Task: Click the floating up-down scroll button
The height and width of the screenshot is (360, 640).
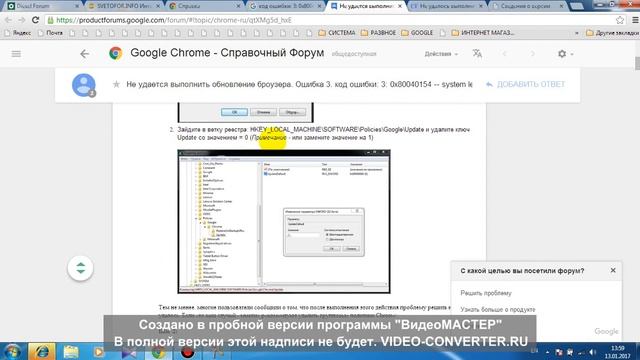Action: click(80, 268)
